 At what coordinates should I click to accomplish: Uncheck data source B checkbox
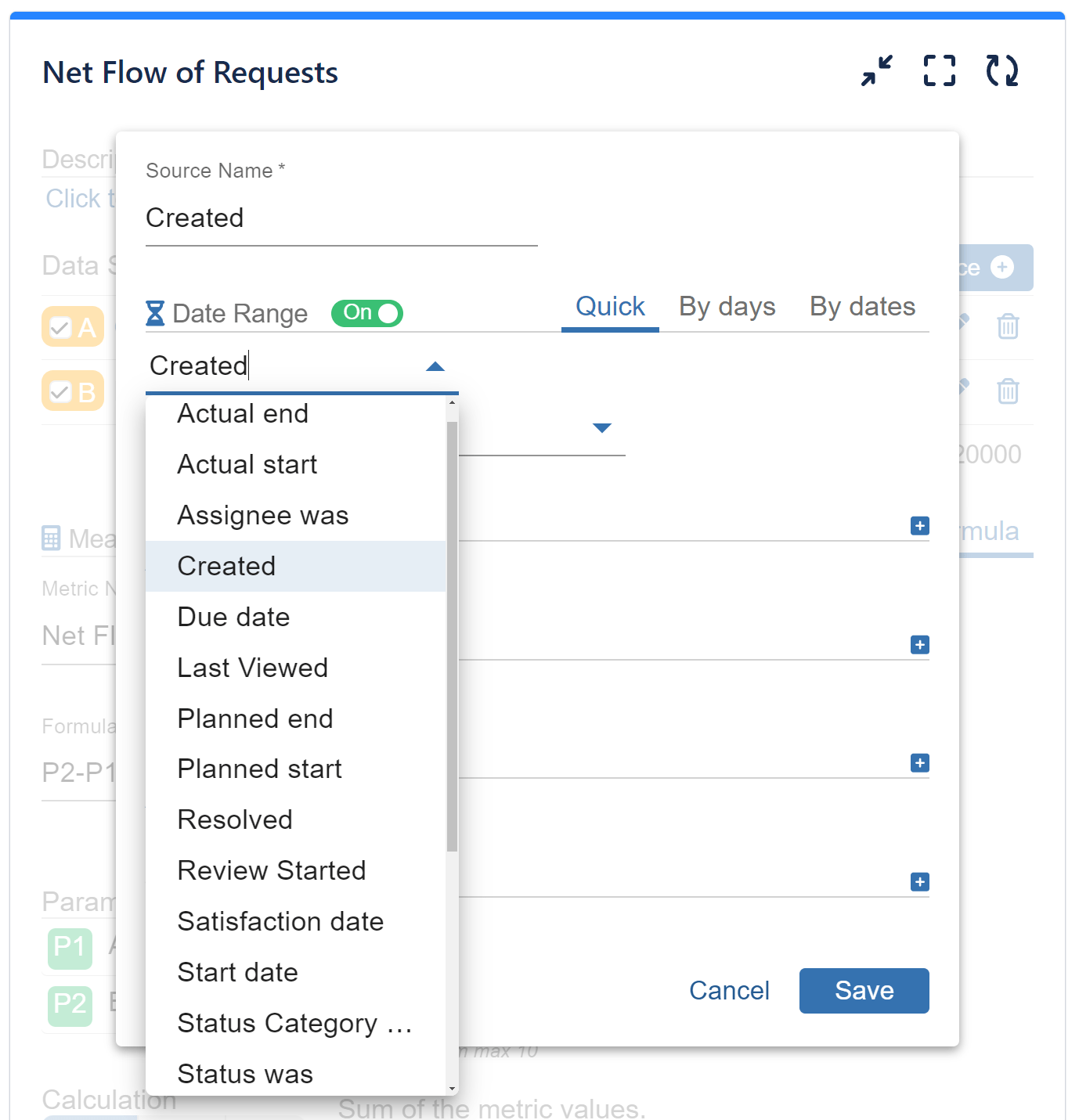coord(62,391)
